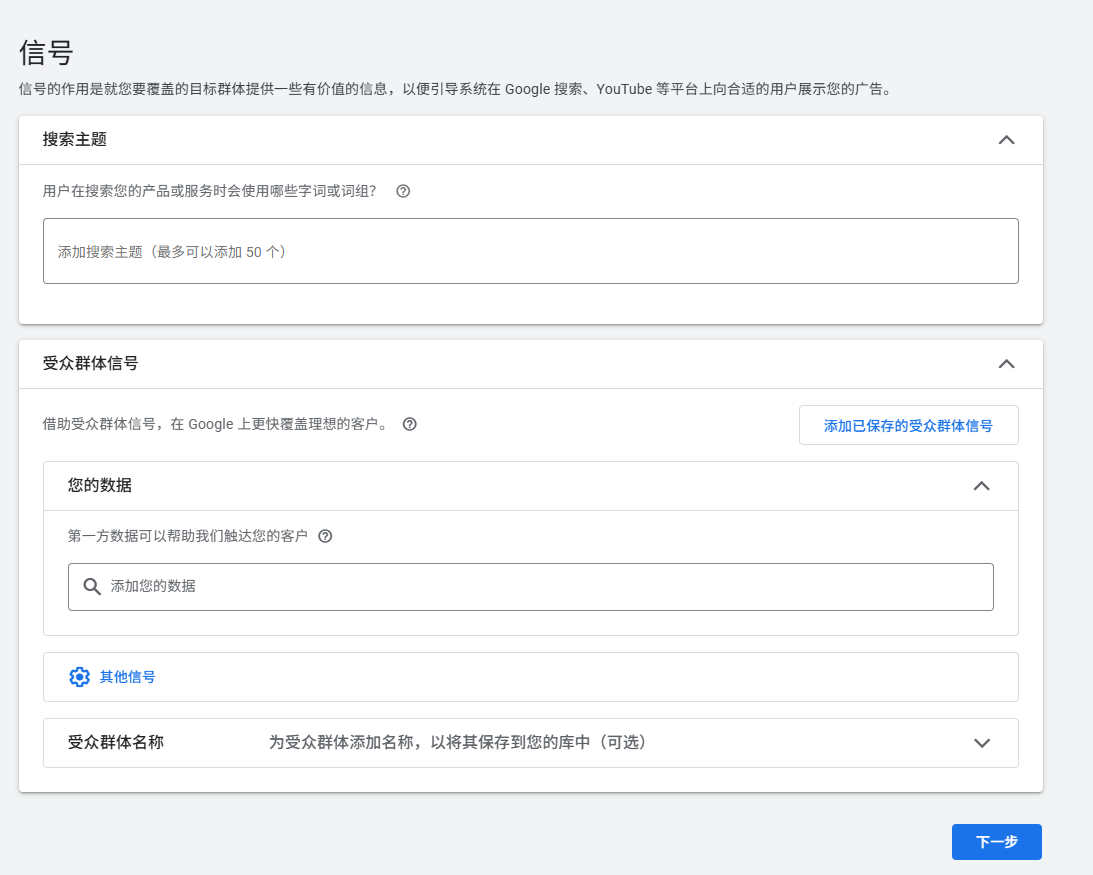Open help icon next to 更快覆盖理想的客户
Image resolution: width=1093 pixels, height=875 pixels.
[409, 424]
